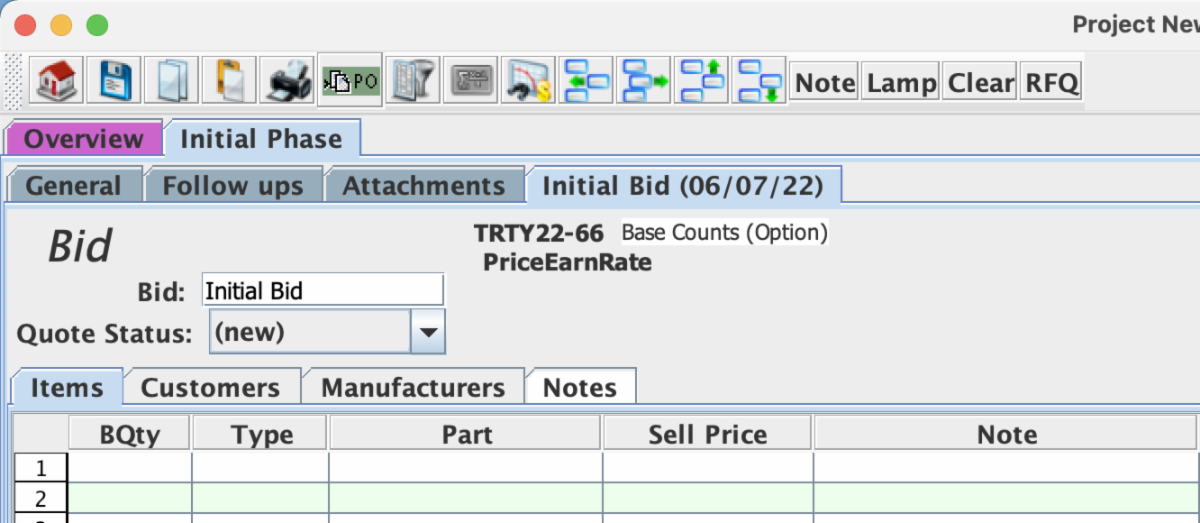Switch to the Overview tab
Screen dimensions: 1200x523
click(x=84, y=139)
